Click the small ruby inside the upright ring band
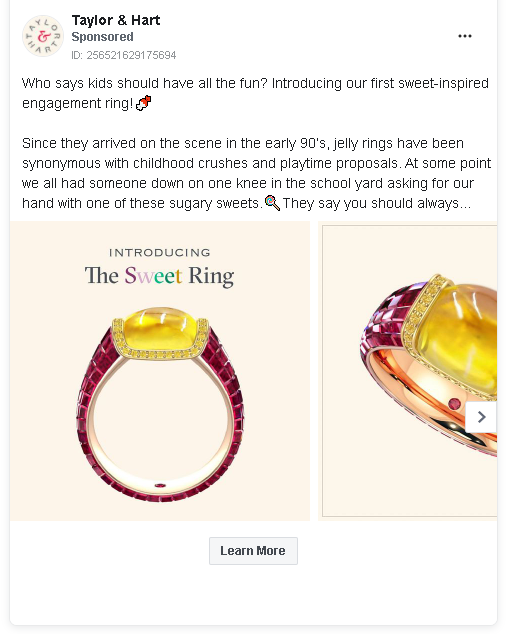Screen dimensions: 506x634 pos(160,485)
